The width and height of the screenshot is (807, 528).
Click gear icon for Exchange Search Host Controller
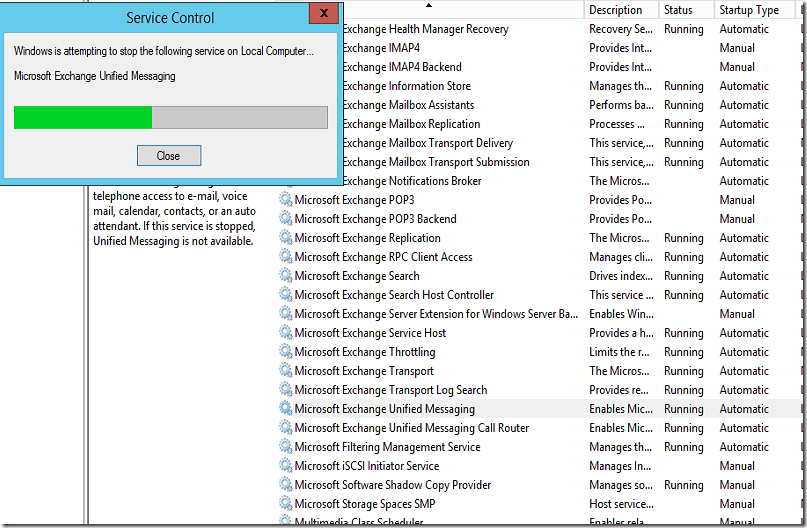coord(286,294)
